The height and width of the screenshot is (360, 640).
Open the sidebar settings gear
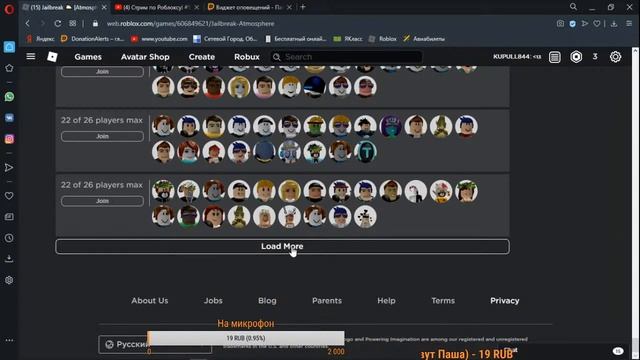pos(9,280)
